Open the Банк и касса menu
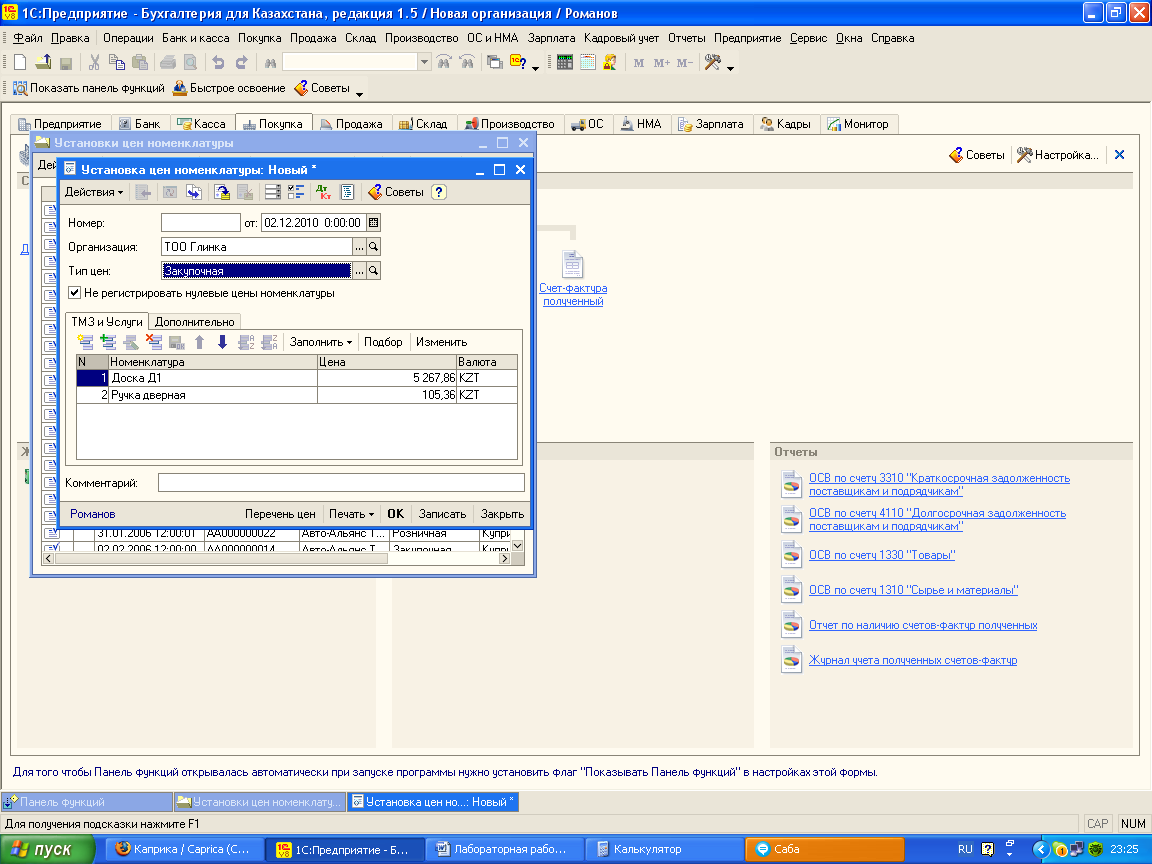1152x864 pixels. tap(195, 38)
